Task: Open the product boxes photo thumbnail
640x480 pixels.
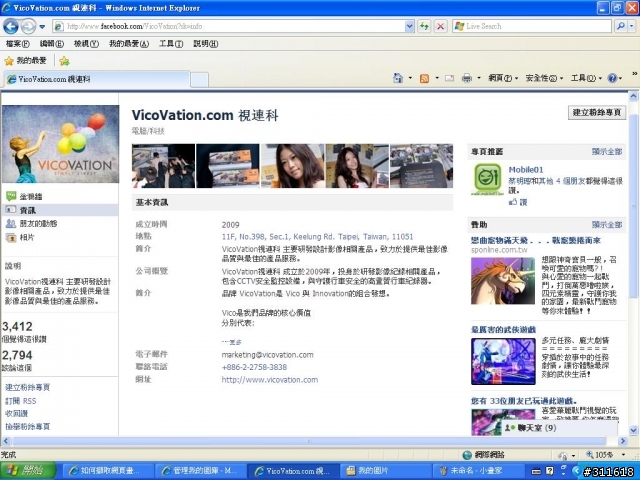Action: coord(228,166)
